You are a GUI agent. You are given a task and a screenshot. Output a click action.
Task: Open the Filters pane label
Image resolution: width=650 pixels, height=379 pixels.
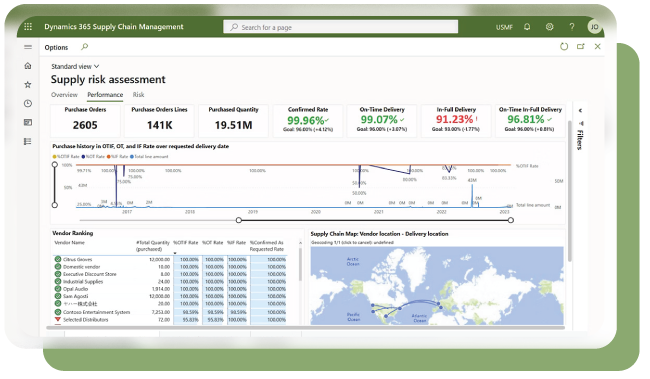tap(580, 139)
